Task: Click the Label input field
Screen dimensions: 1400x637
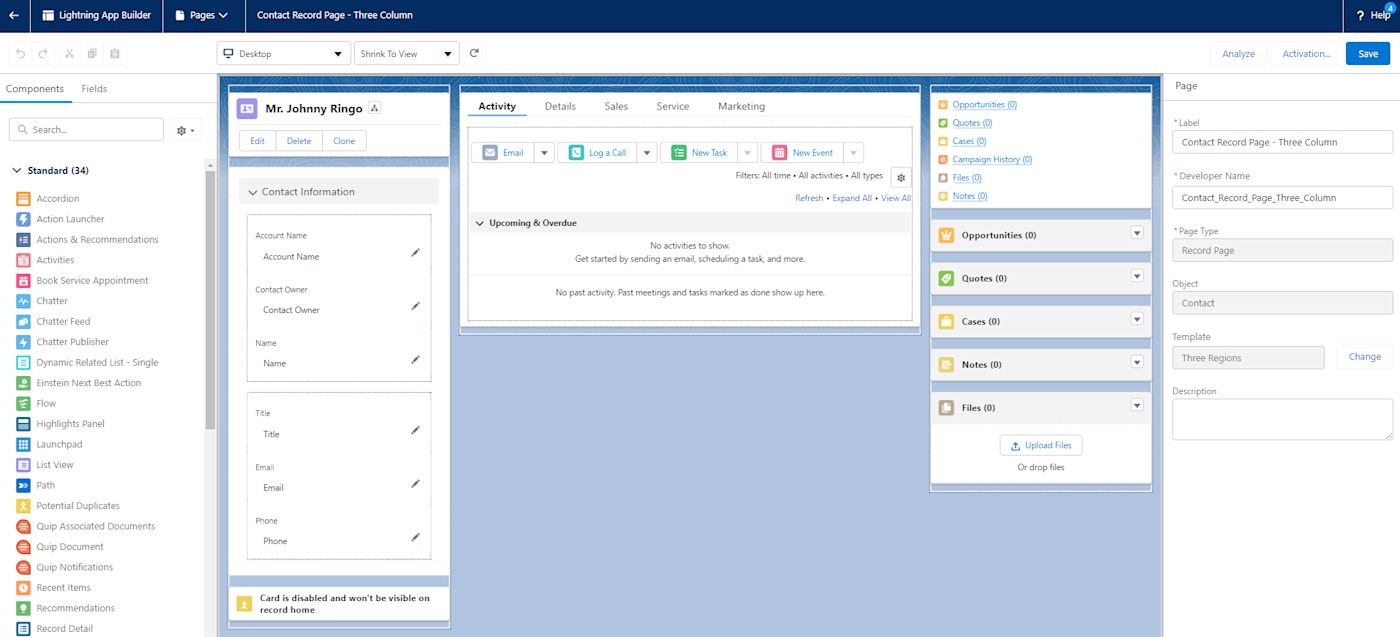Action: point(1282,142)
